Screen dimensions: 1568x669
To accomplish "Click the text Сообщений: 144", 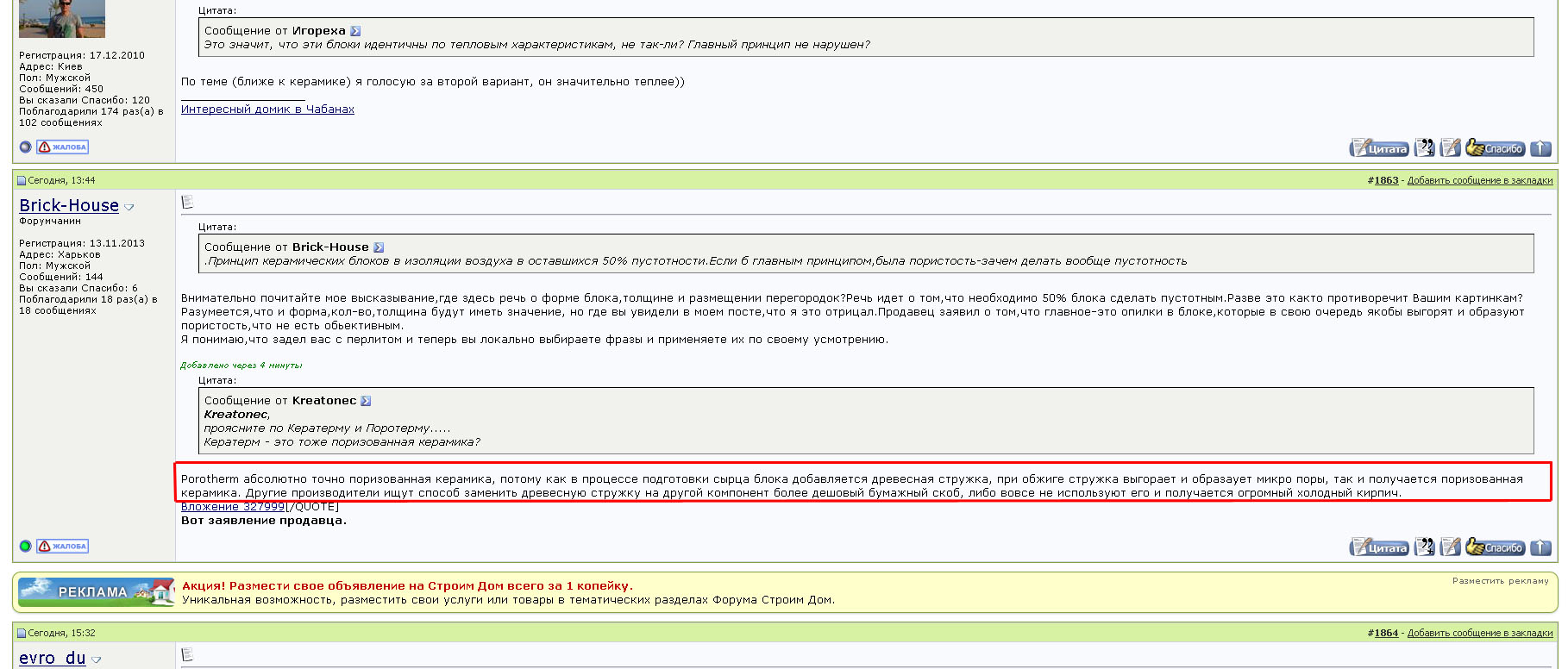I will tap(61, 278).
